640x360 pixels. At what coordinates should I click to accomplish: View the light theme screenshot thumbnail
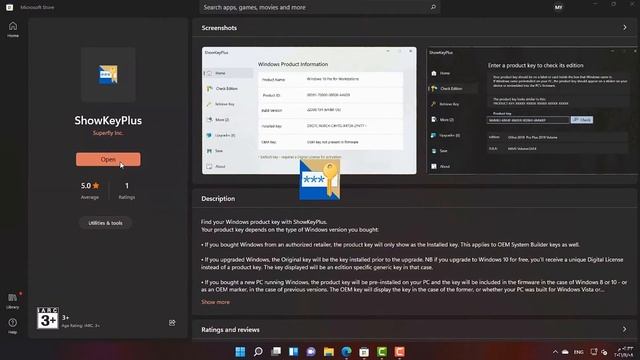pos(309,110)
